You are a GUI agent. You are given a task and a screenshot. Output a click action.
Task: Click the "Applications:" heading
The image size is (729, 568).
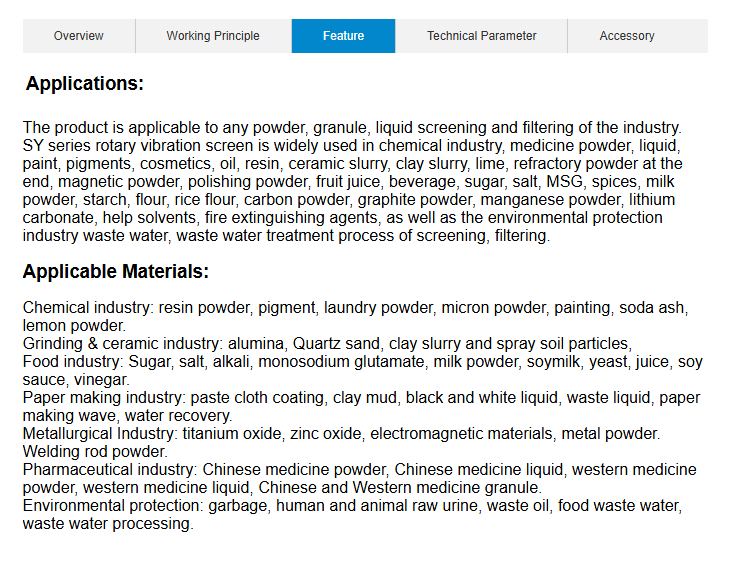tap(85, 84)
